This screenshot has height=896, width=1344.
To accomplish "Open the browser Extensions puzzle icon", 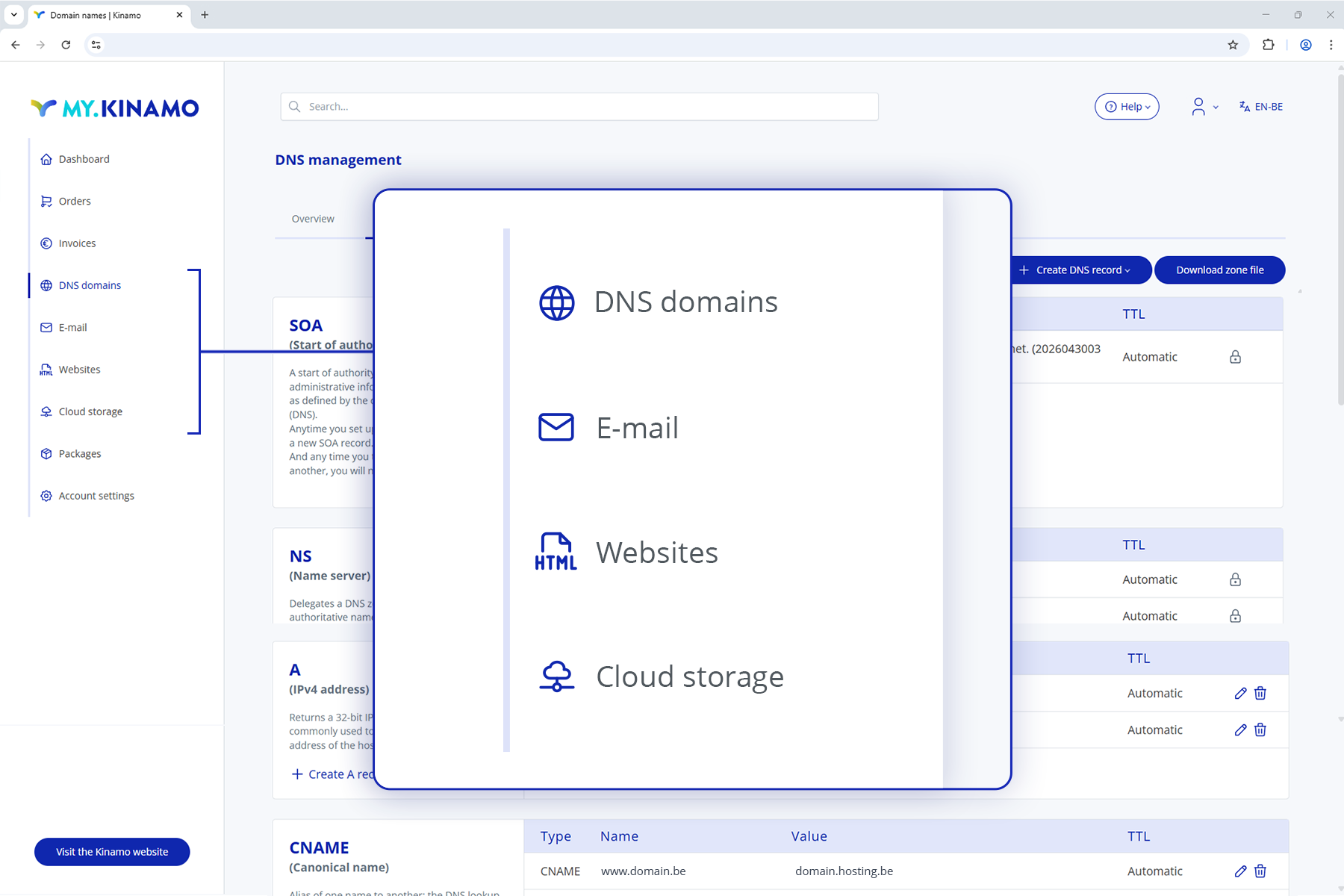I will pyautogui.click(x=1269, y=45).
